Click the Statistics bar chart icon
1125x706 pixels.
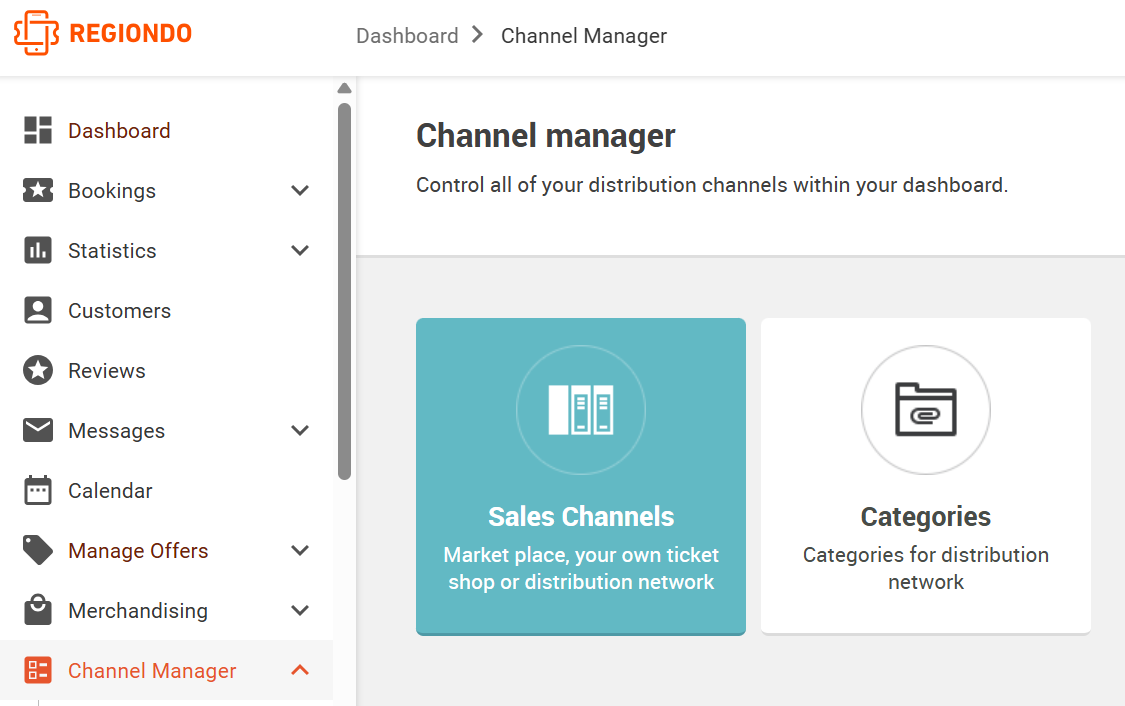coord(38,250)
